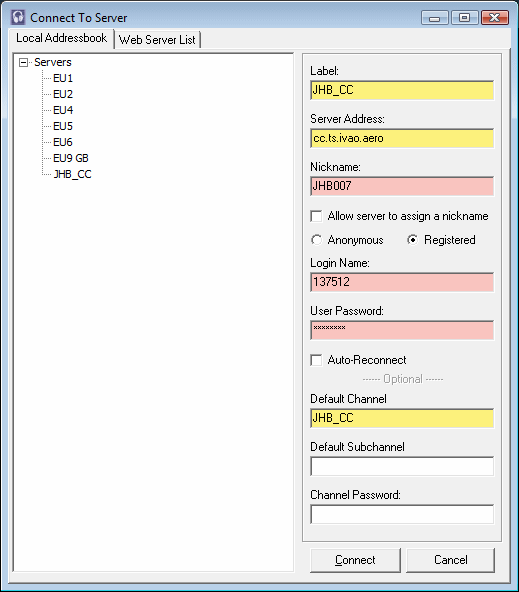
Task: Click the Connect button
Action: click(x=355, y=560)
